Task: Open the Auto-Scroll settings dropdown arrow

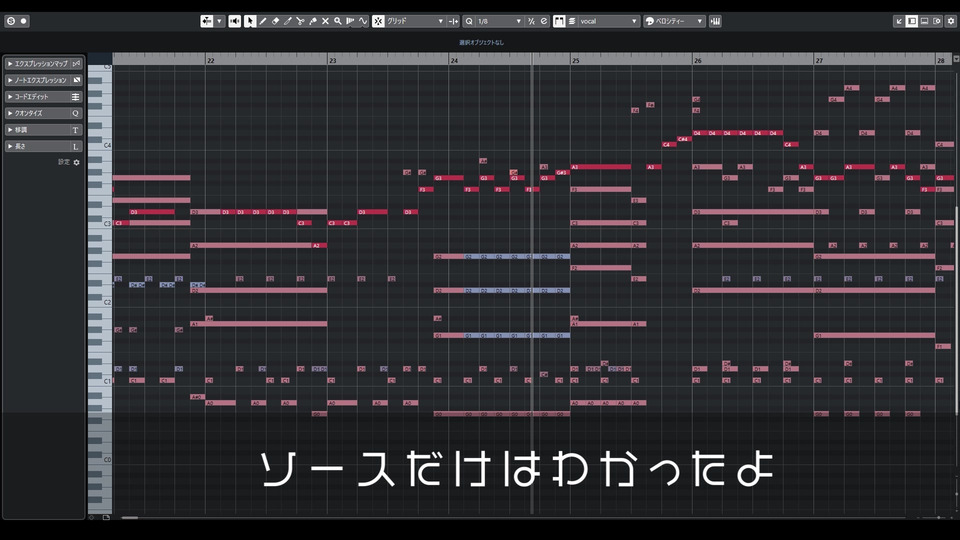Action: point(219,21)
